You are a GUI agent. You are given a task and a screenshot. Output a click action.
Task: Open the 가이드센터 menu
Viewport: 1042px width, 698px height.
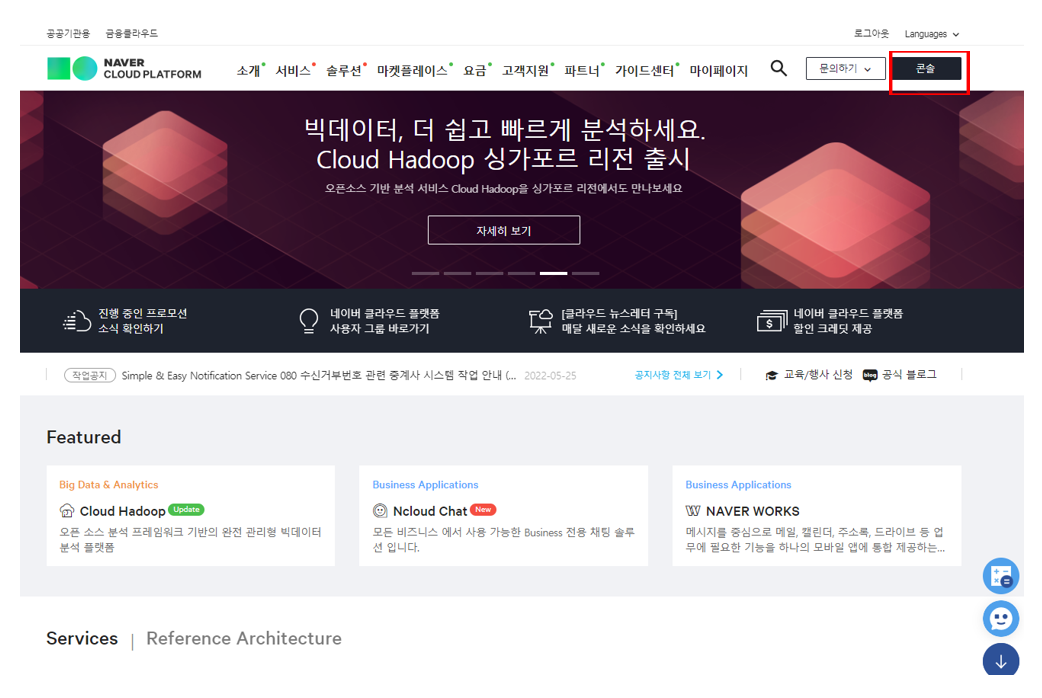[645, 70]
